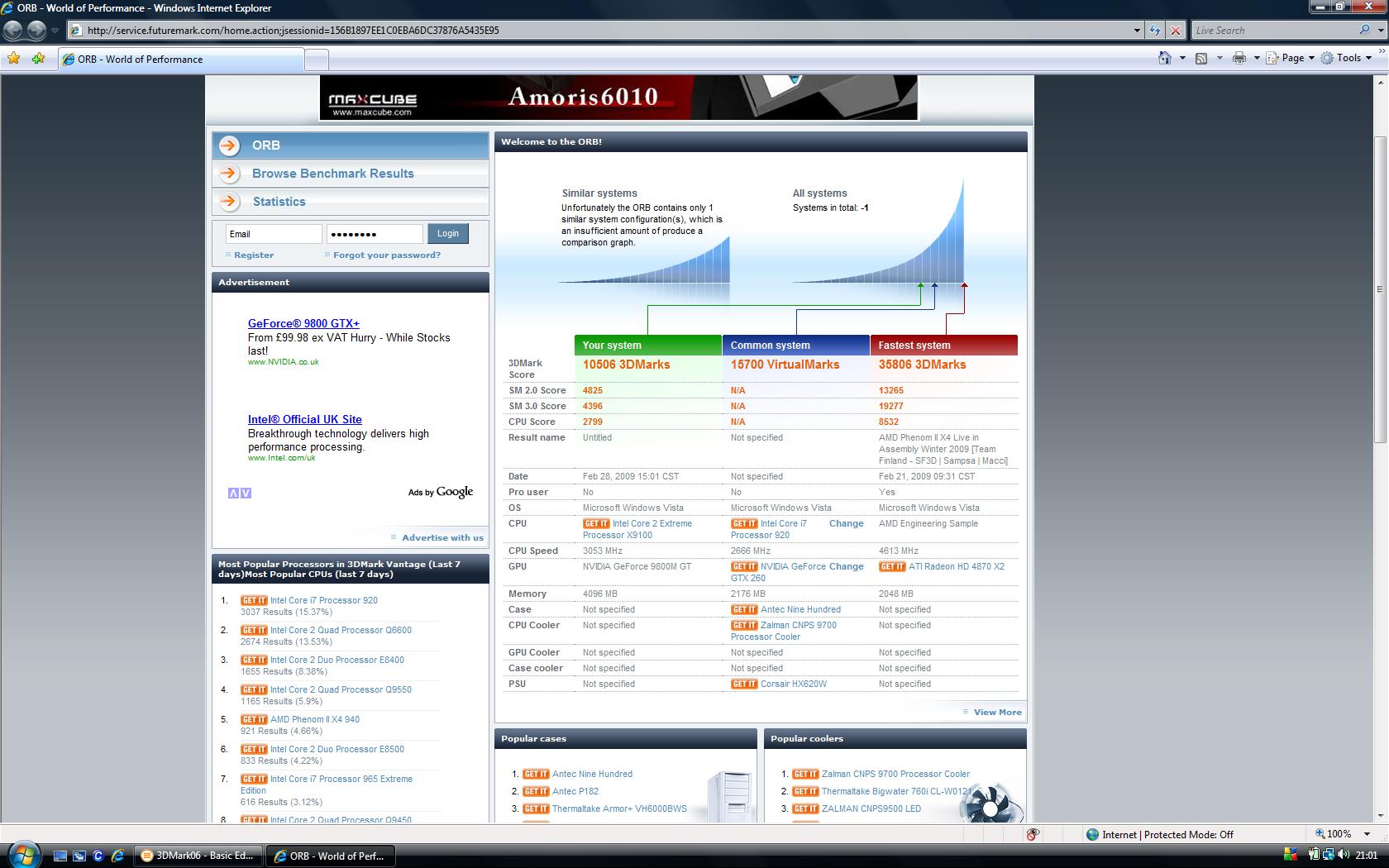
Task: Open the Intel Official UK Site ad
Action: (x=305, y=419)
